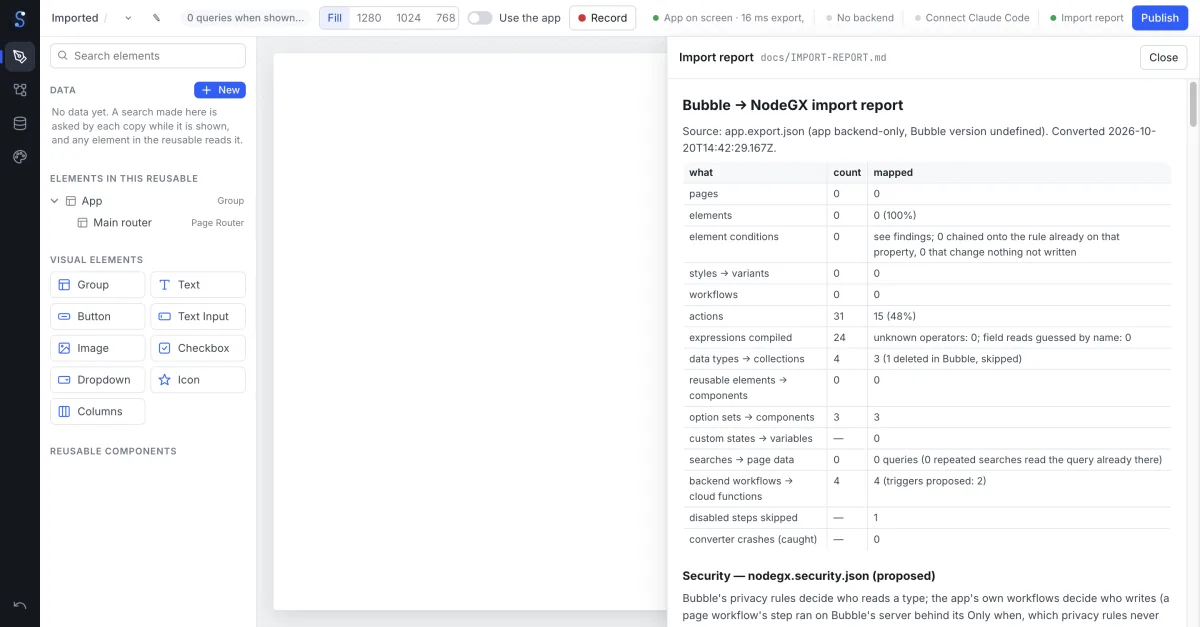The height and width of the screenshot is (627, 1200).
Task: Select the 1024 viewport width
Action: (408, 18)
